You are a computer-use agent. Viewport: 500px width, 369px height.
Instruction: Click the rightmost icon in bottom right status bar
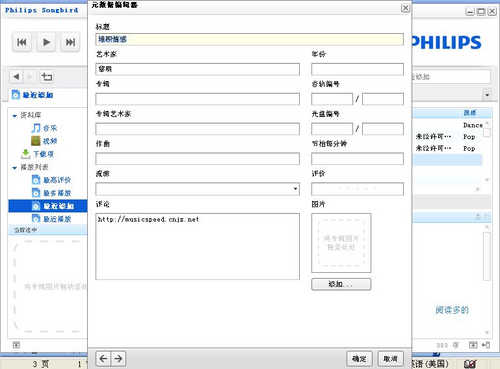486,345
